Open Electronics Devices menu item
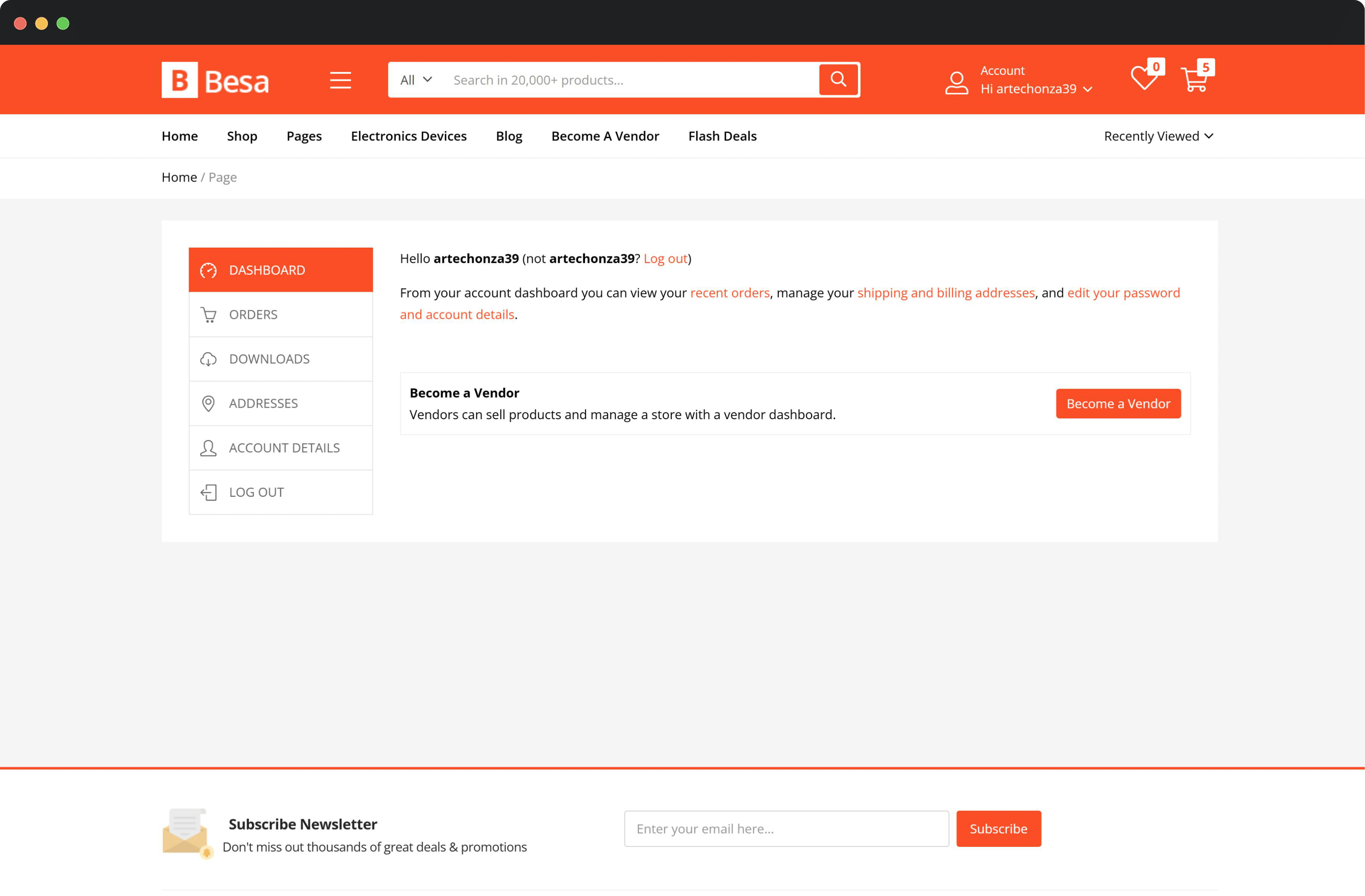 pyautogui.click(x=408, y=136)
